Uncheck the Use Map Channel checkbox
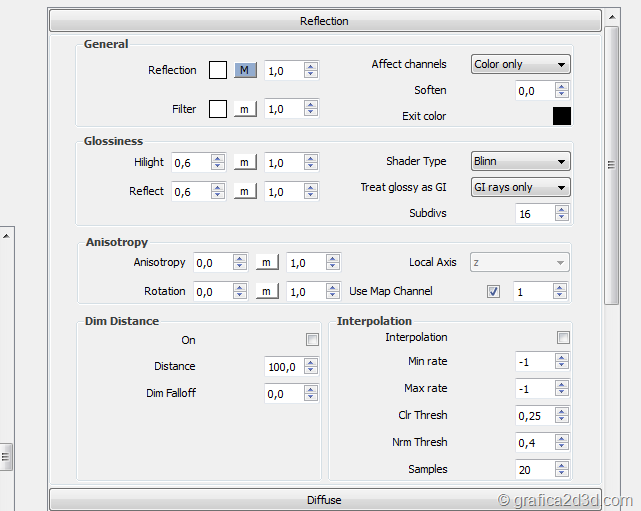The width and height of the screenshot is (641, 511). click(493, 292)
